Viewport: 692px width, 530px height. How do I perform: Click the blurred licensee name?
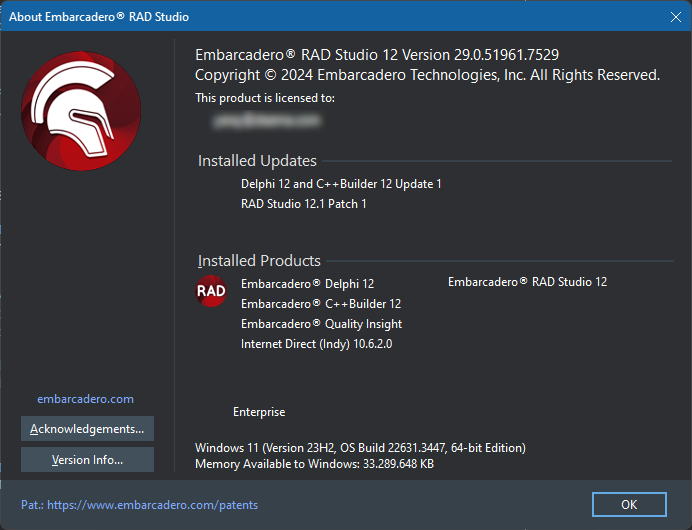point(267,120)
